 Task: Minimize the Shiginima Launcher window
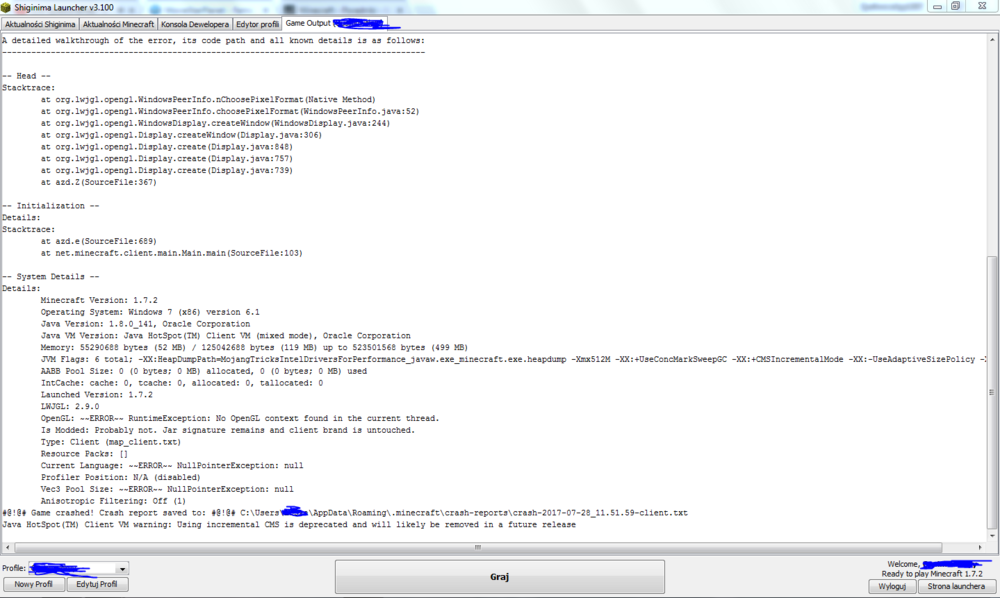click(x=937, y=6)
